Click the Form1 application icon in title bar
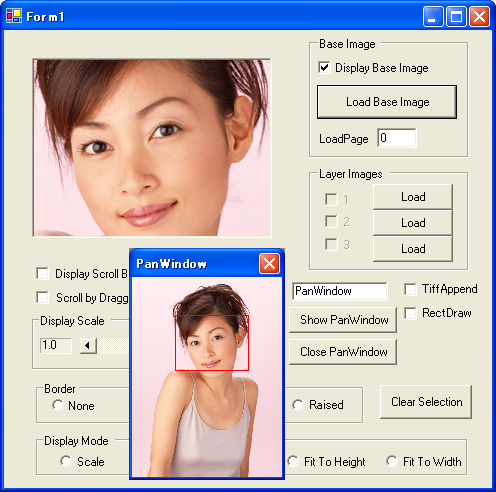496x492 pixels. coord(14,16)
